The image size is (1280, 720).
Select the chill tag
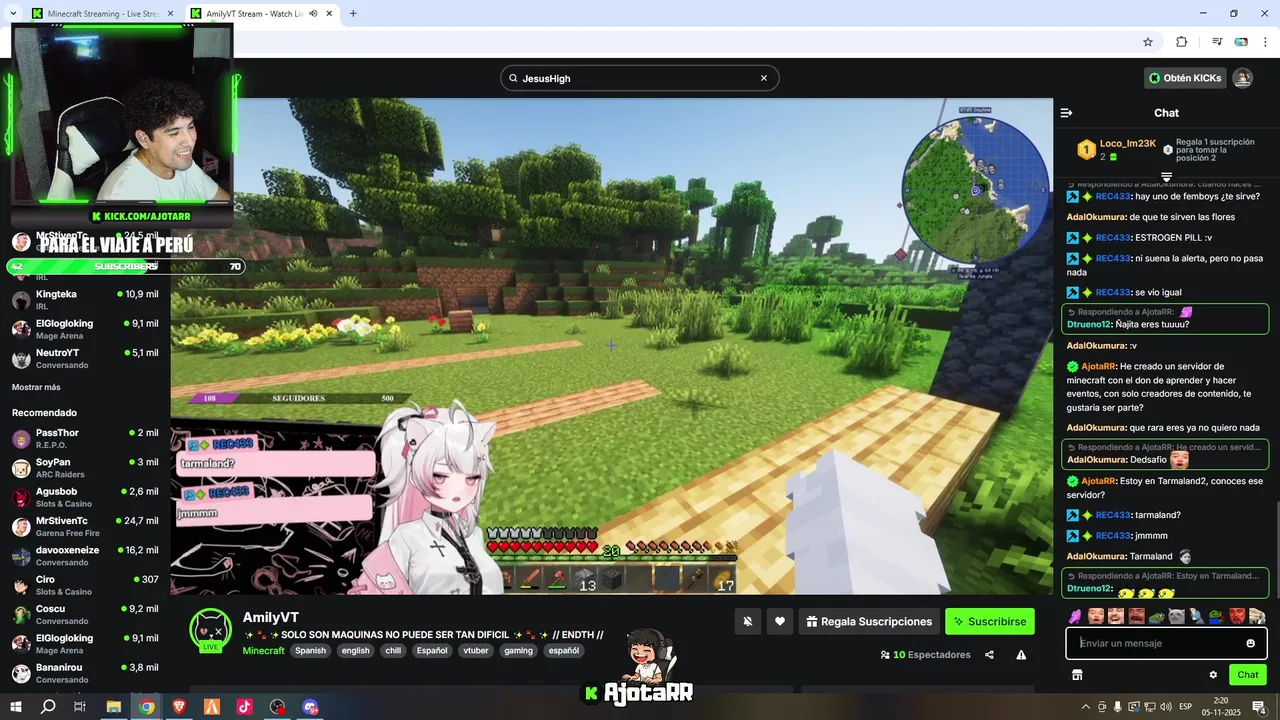(393, 650)
